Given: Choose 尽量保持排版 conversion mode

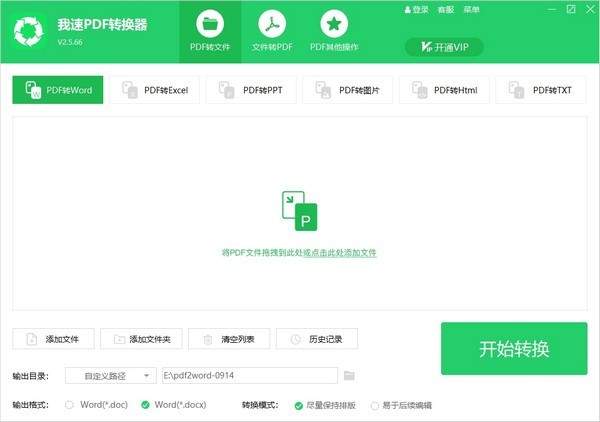Looking at the screenshot, I should pos(325,405).
